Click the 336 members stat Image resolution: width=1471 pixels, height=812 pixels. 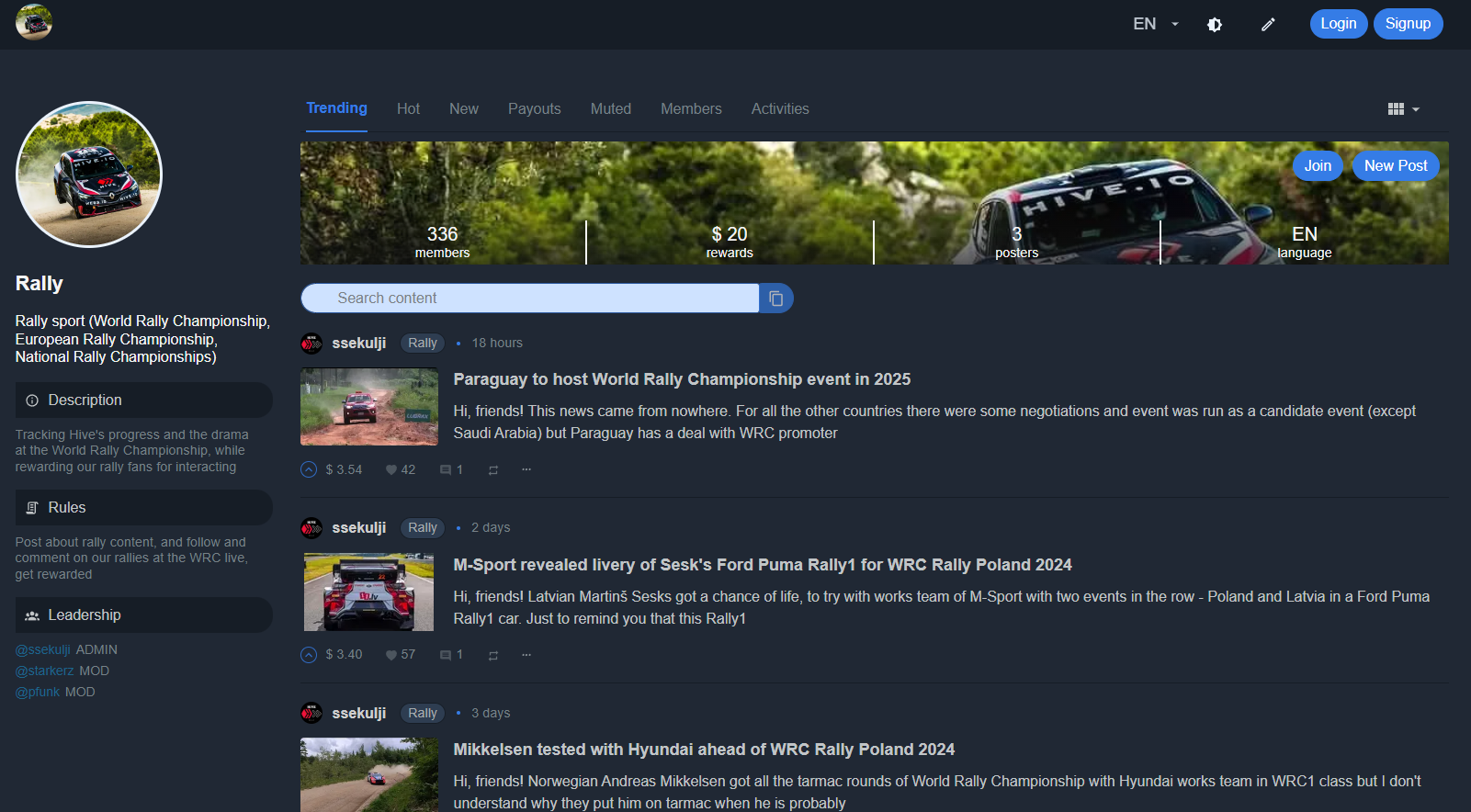pyautogui.click(x=442, y=242)
